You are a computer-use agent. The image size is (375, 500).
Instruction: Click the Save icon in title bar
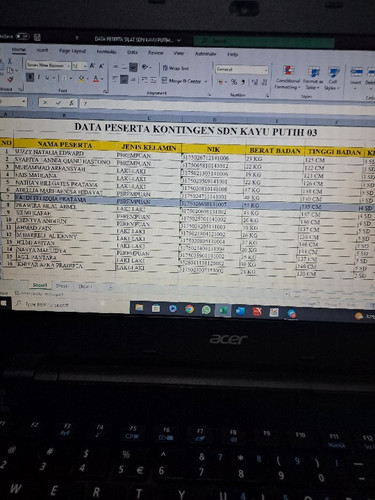point(37,37)
